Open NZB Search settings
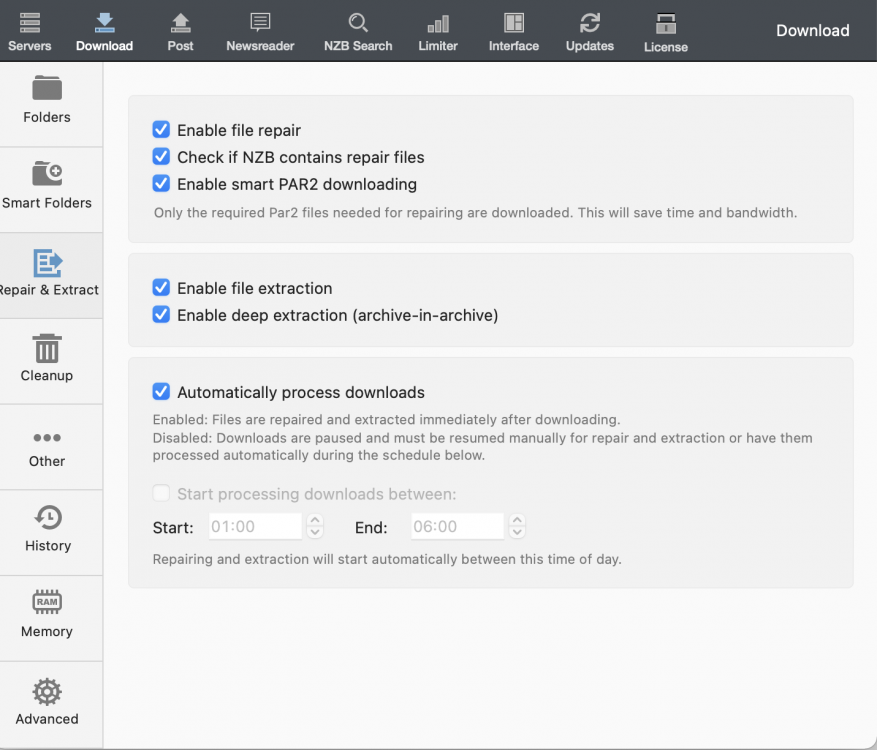This screenshot has height=750, width=877. (358, 31)
